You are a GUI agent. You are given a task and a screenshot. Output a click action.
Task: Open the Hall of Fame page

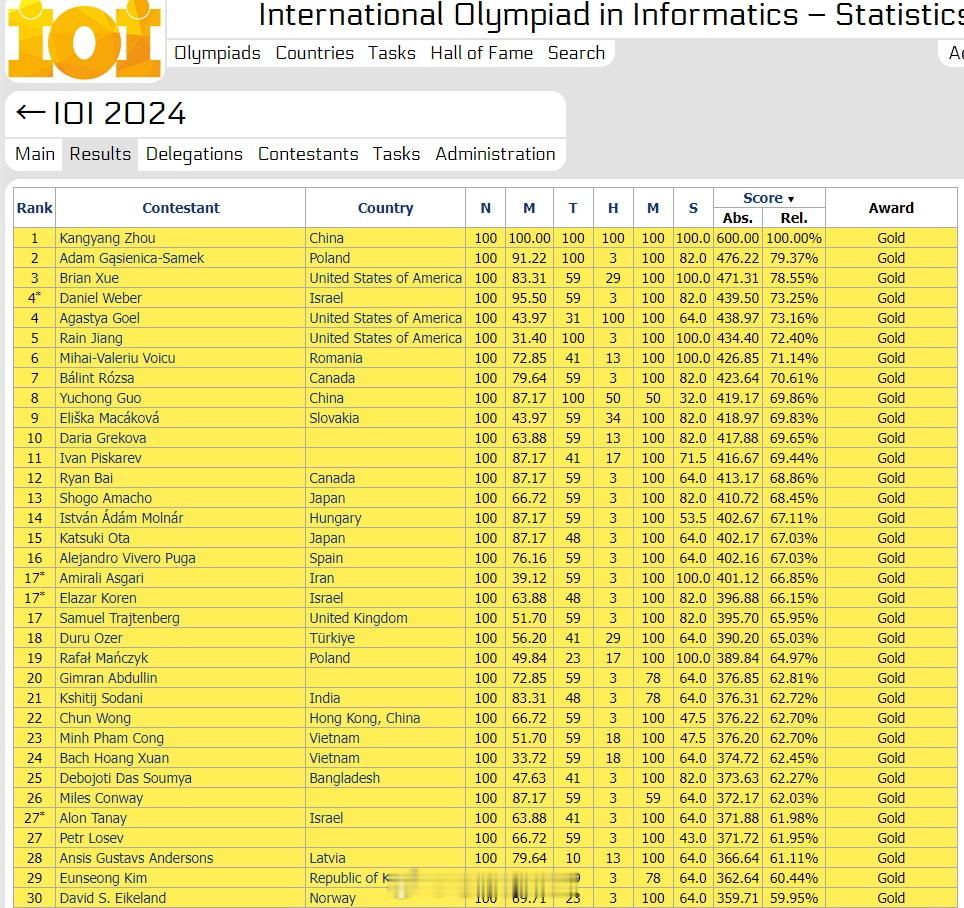pos(481,53)
